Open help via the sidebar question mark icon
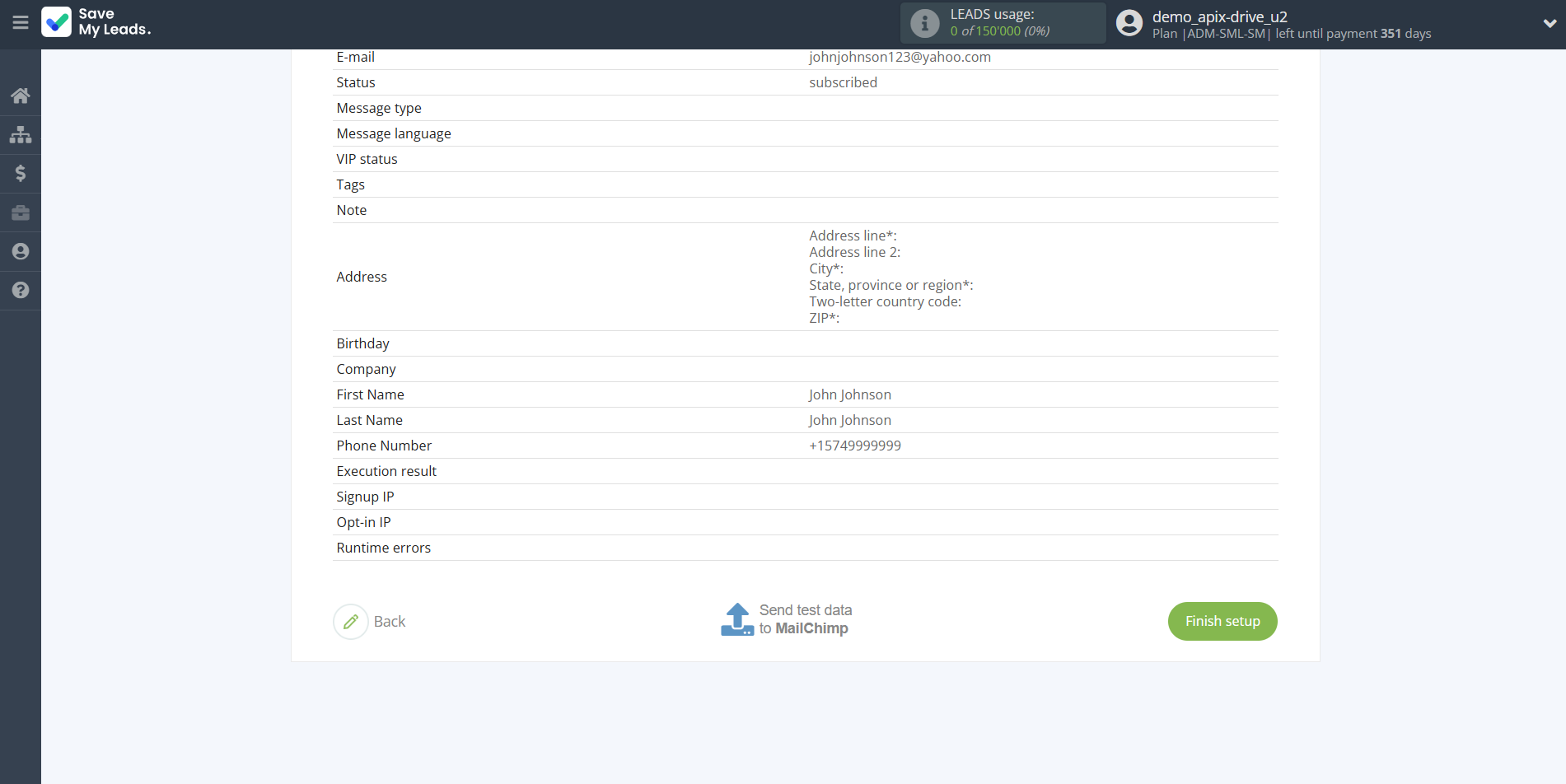Screen dimensions: 1566x784 (21, 290)
